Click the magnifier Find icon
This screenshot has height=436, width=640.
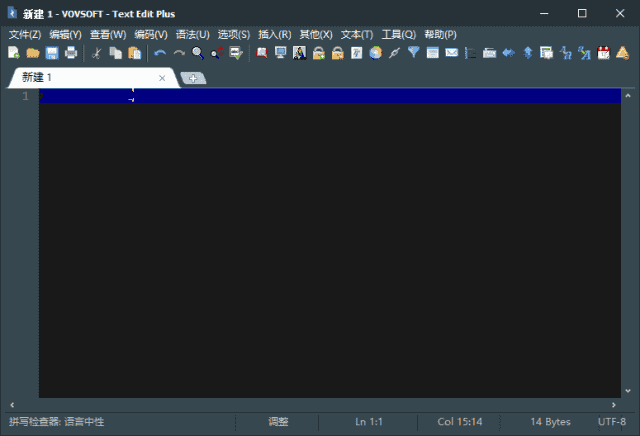198,53
